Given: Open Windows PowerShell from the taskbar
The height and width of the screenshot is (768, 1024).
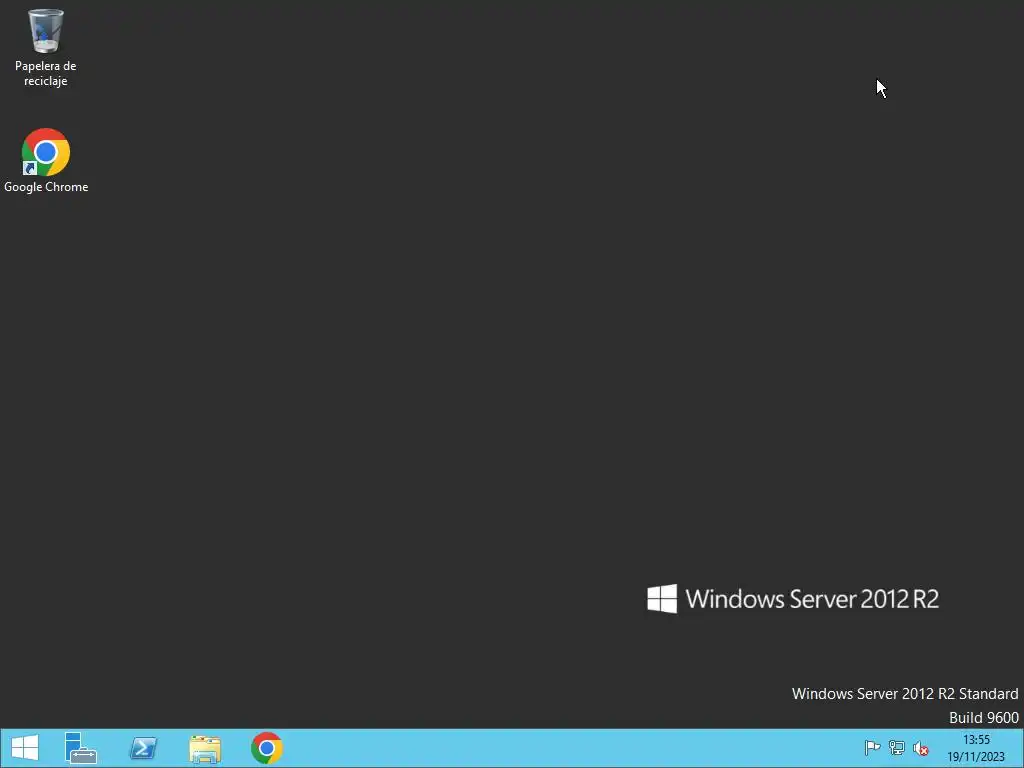Looking at the screenshot, I should click(x=143, y=748).
